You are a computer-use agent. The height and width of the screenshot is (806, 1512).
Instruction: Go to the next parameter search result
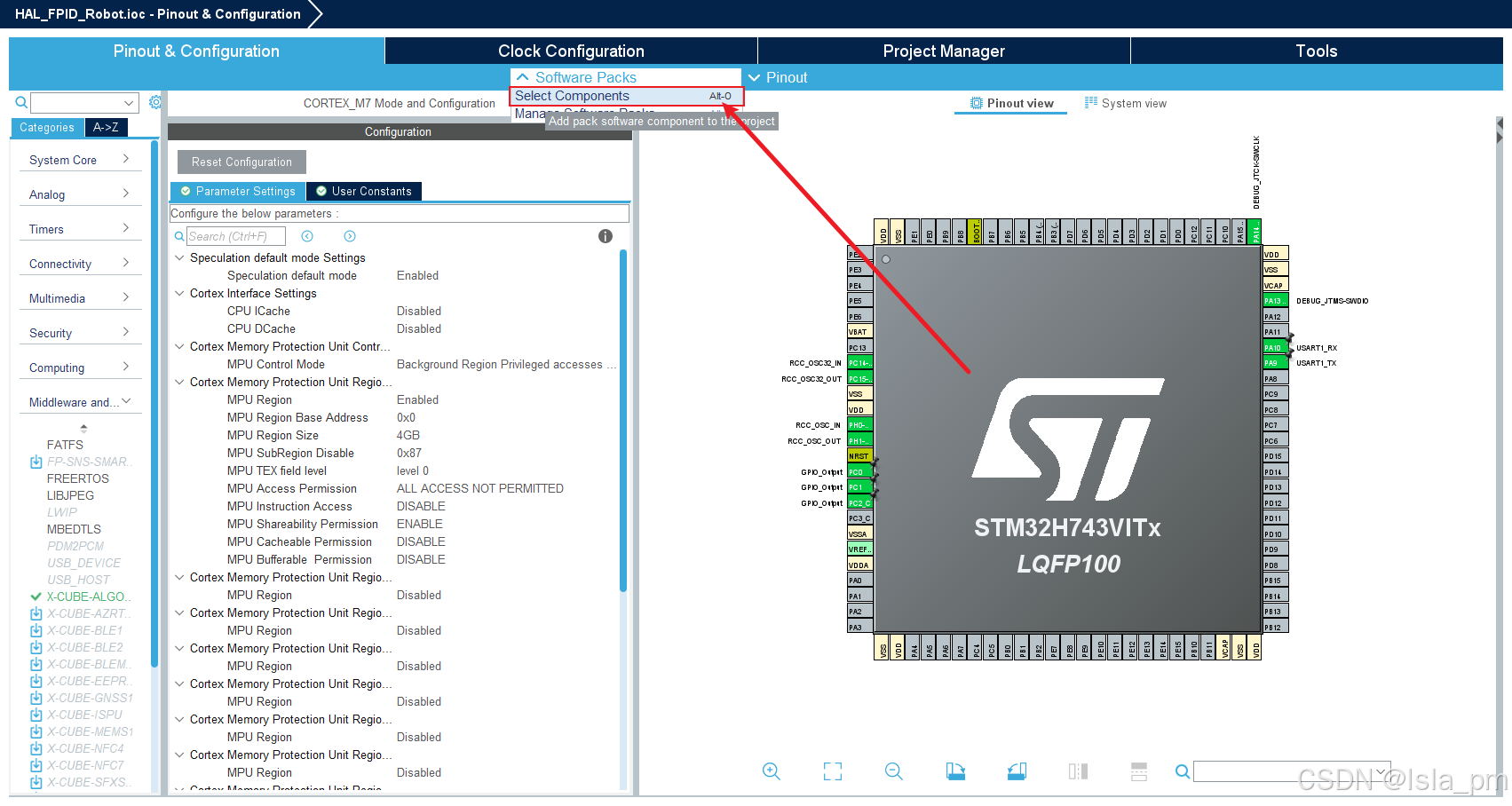coord(350,236)
